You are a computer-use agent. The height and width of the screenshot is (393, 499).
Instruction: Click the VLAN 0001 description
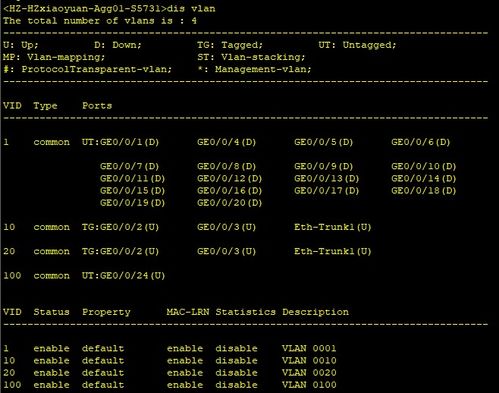pos(309,348)
